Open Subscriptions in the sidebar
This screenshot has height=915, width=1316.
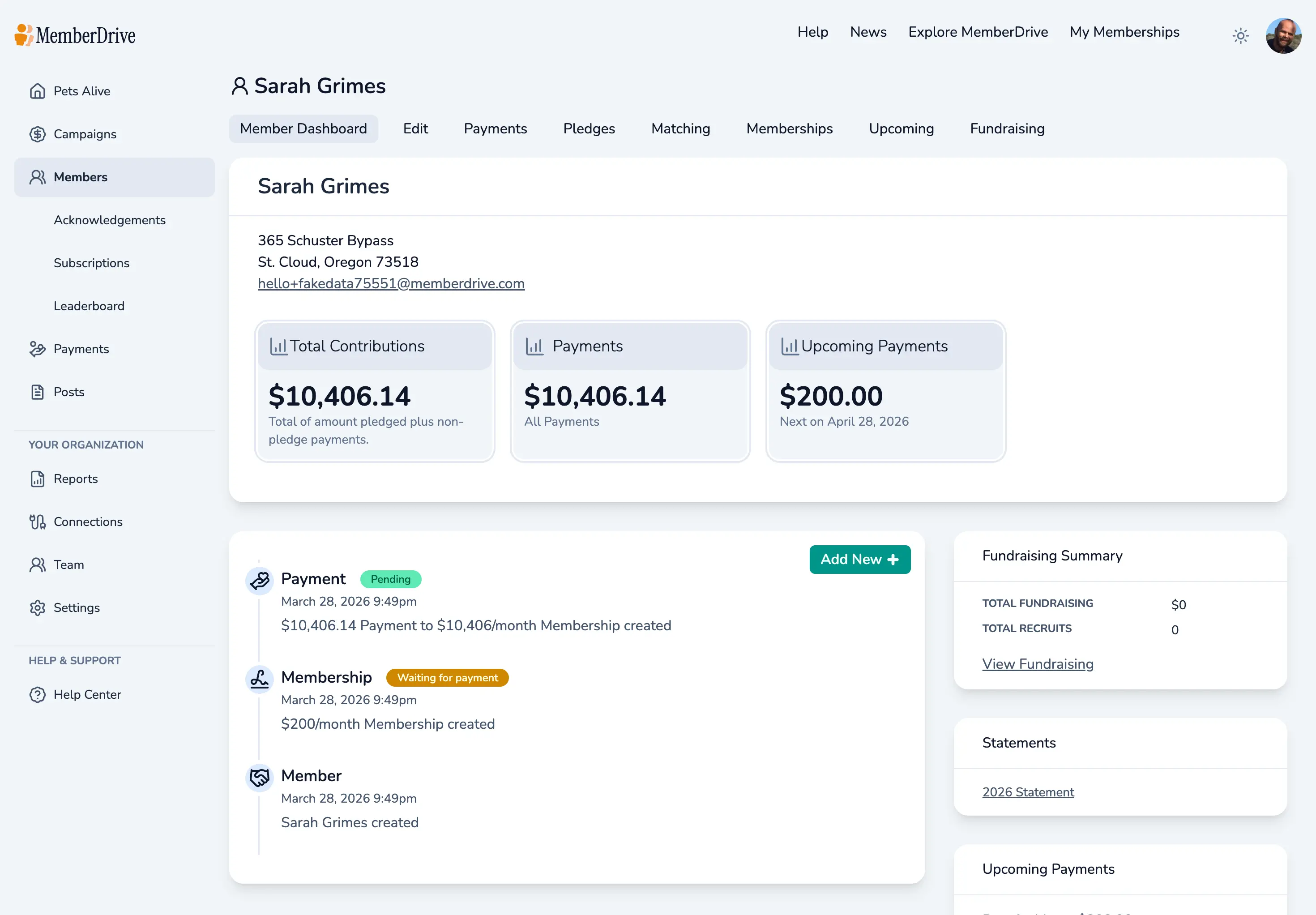coord(92,263)
